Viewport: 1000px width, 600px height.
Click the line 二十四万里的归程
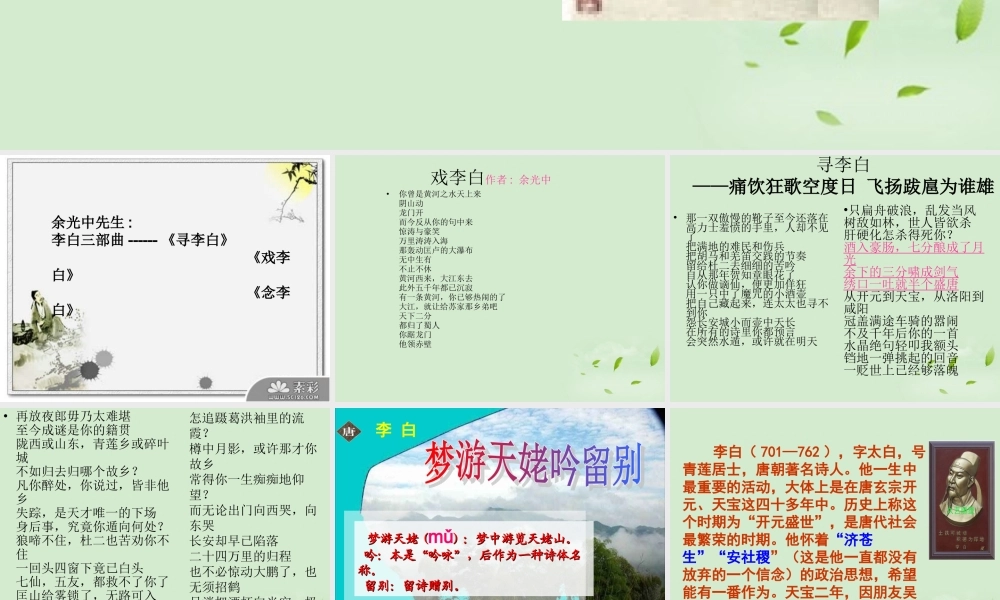[x=240, y=556]
